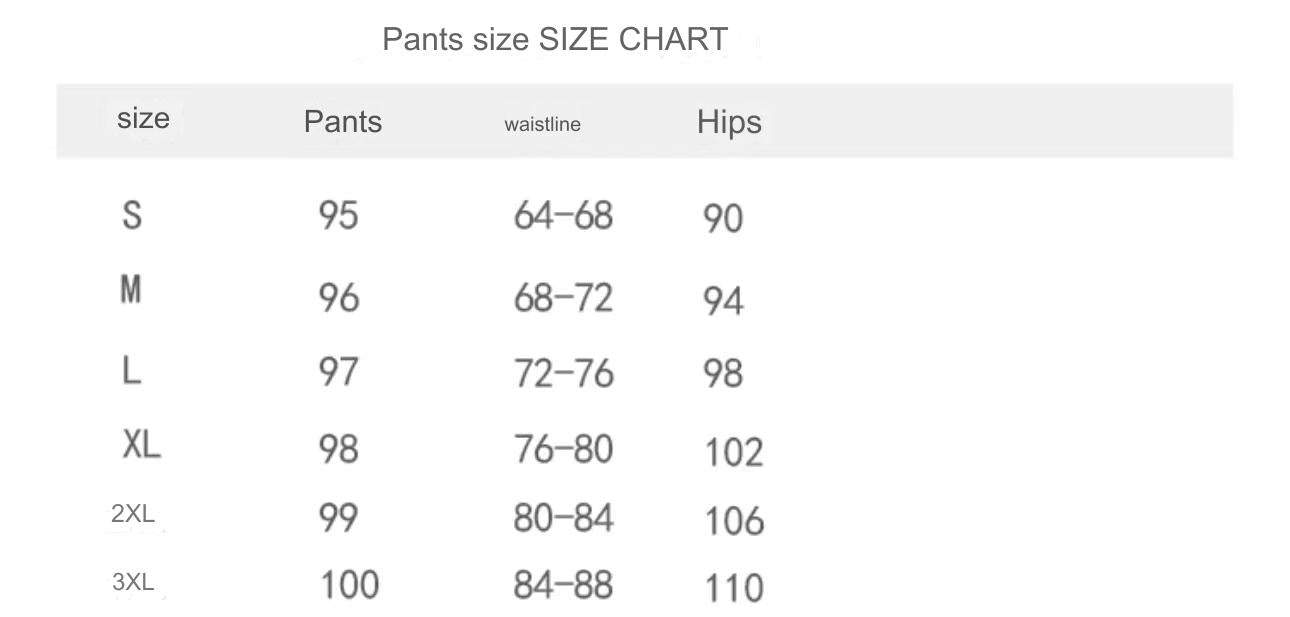The image size is (1290, 617).
Task: Click the 'Pants size SIZE CHART' title
Action: (x=555, y=40)
